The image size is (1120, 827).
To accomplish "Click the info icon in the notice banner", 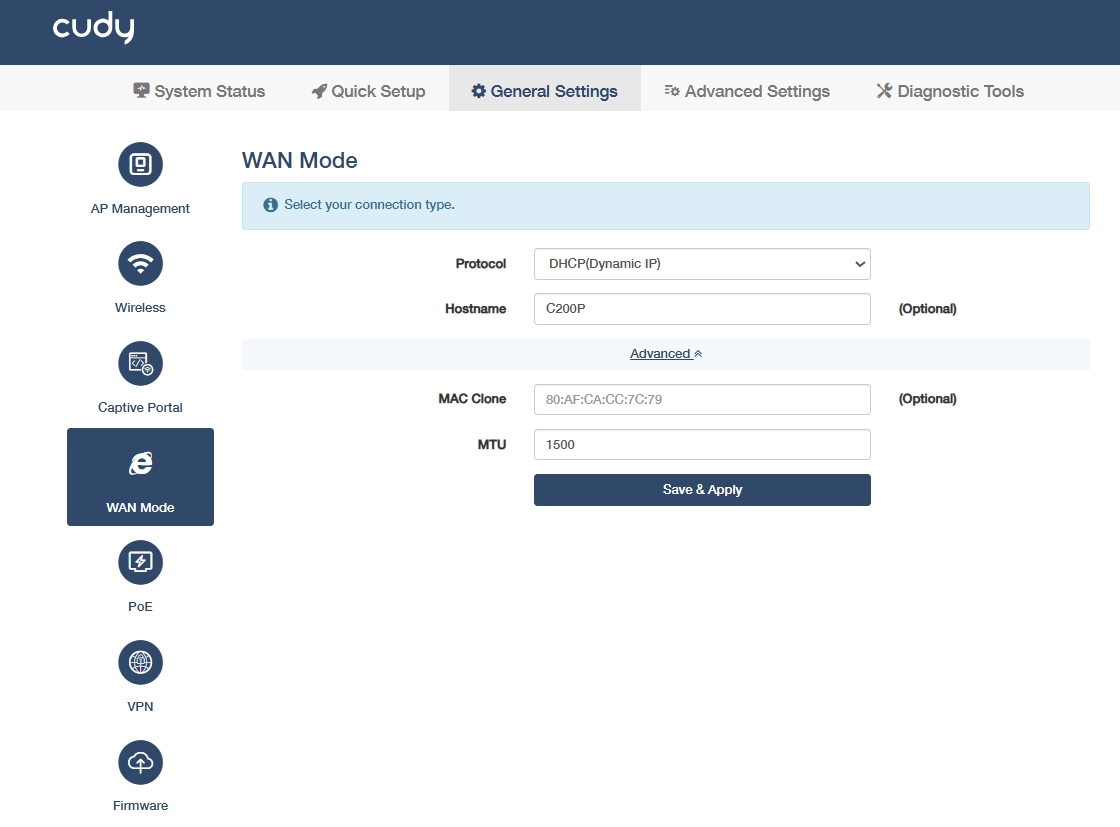I will 270,205.
